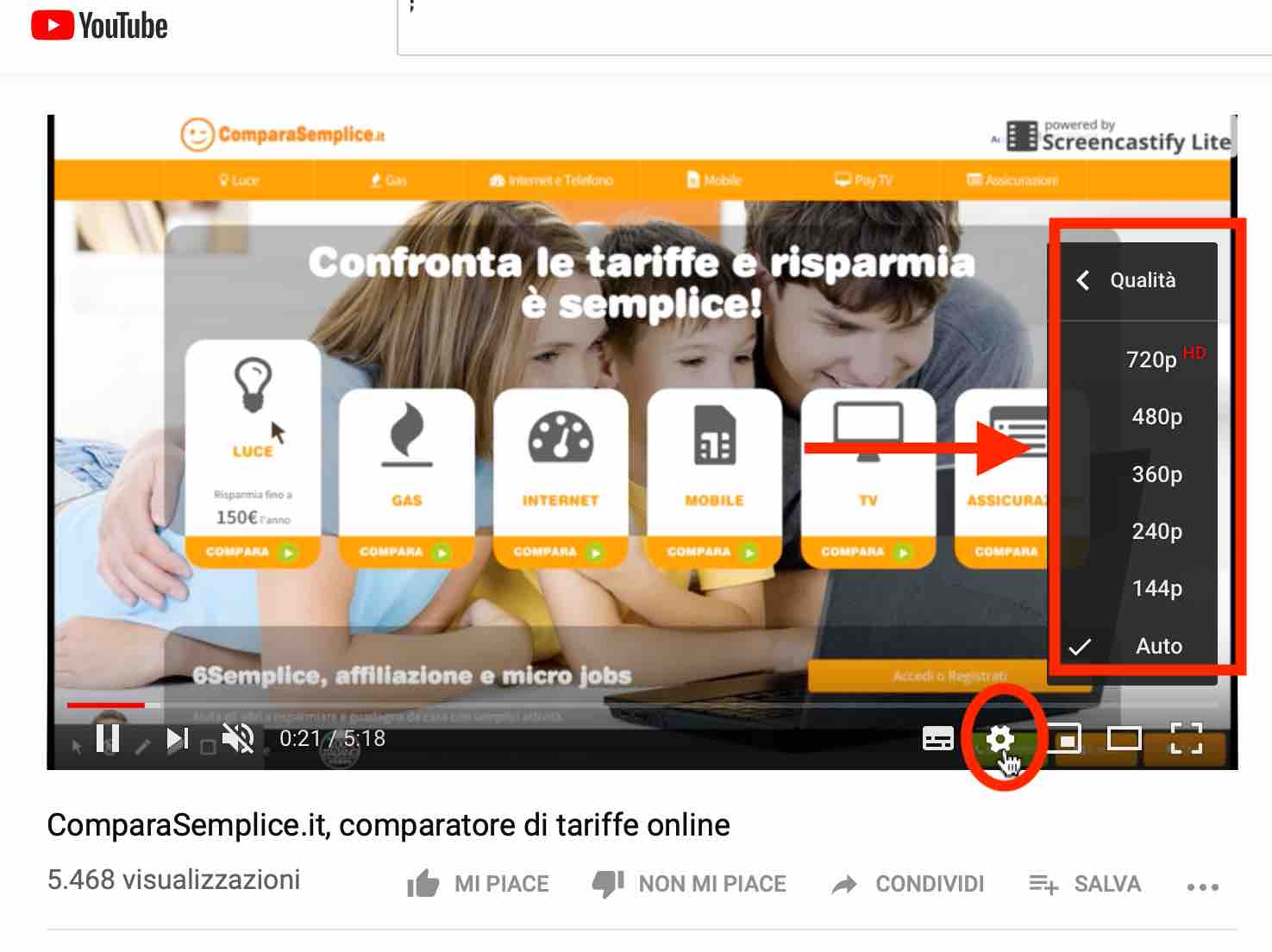
Task: Choose 360p video quality
Action: (x=1156, y=474)
